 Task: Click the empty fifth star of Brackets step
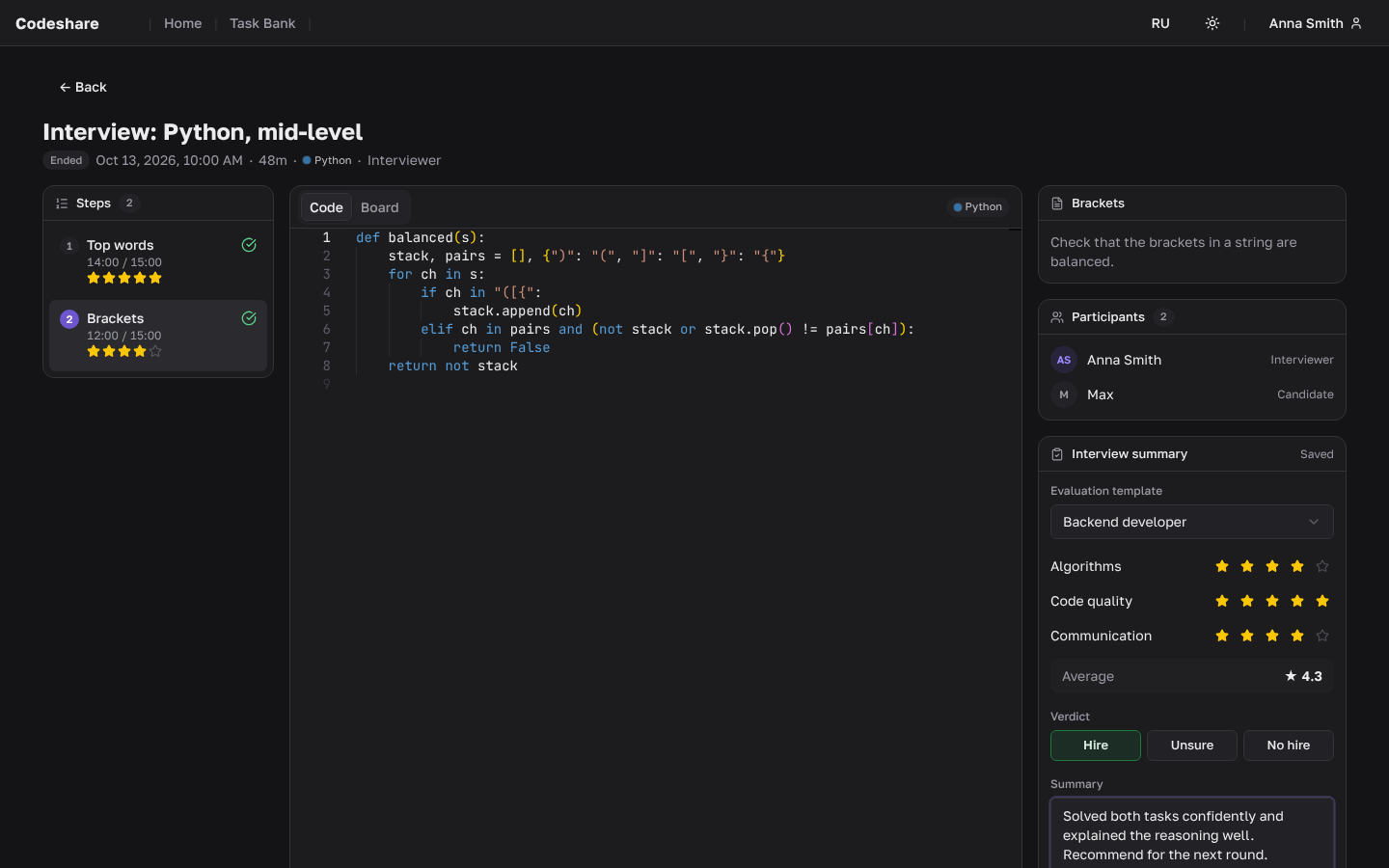click(155, 351)
